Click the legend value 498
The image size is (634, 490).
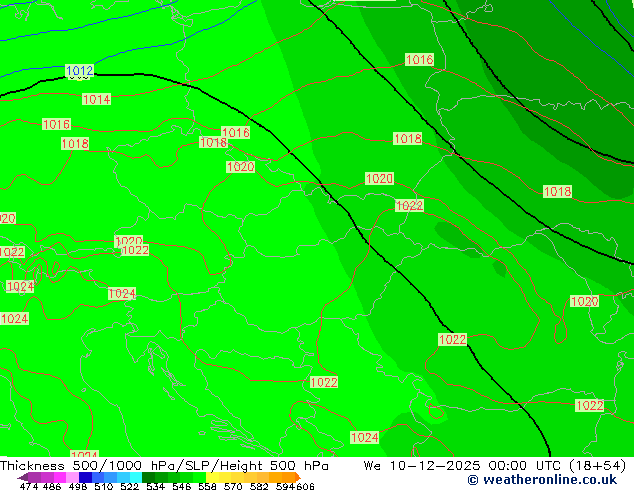(x=78, y=486)
